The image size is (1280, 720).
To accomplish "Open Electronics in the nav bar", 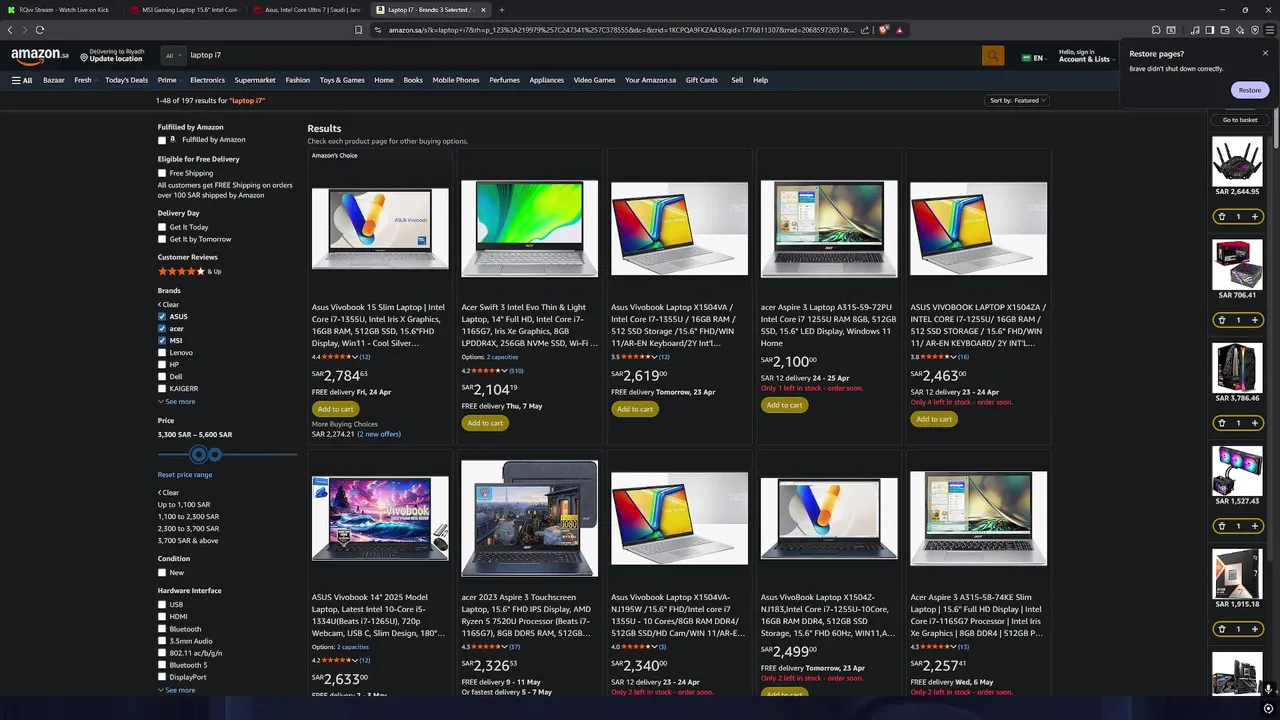I will [207, 80].
